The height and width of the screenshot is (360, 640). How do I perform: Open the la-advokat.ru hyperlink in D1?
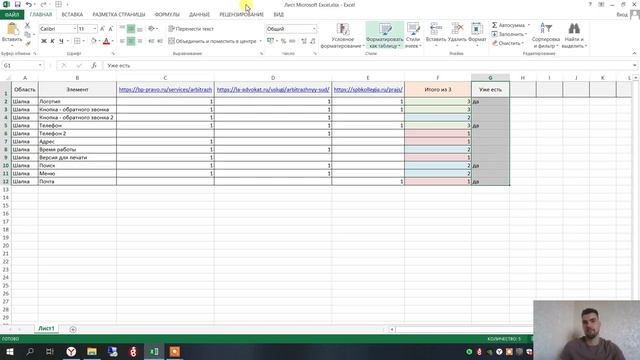point(273,89)
